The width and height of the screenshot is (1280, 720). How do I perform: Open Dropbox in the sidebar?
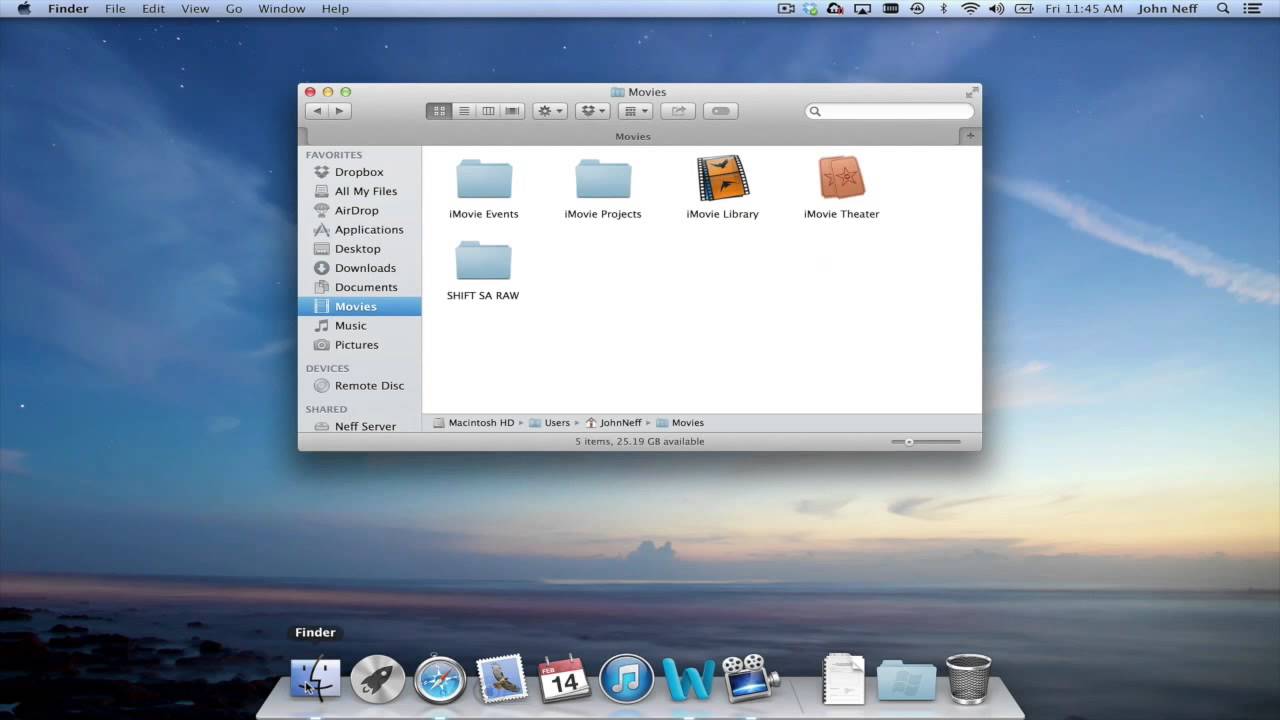pyautogui.click(x=359, y=172)
